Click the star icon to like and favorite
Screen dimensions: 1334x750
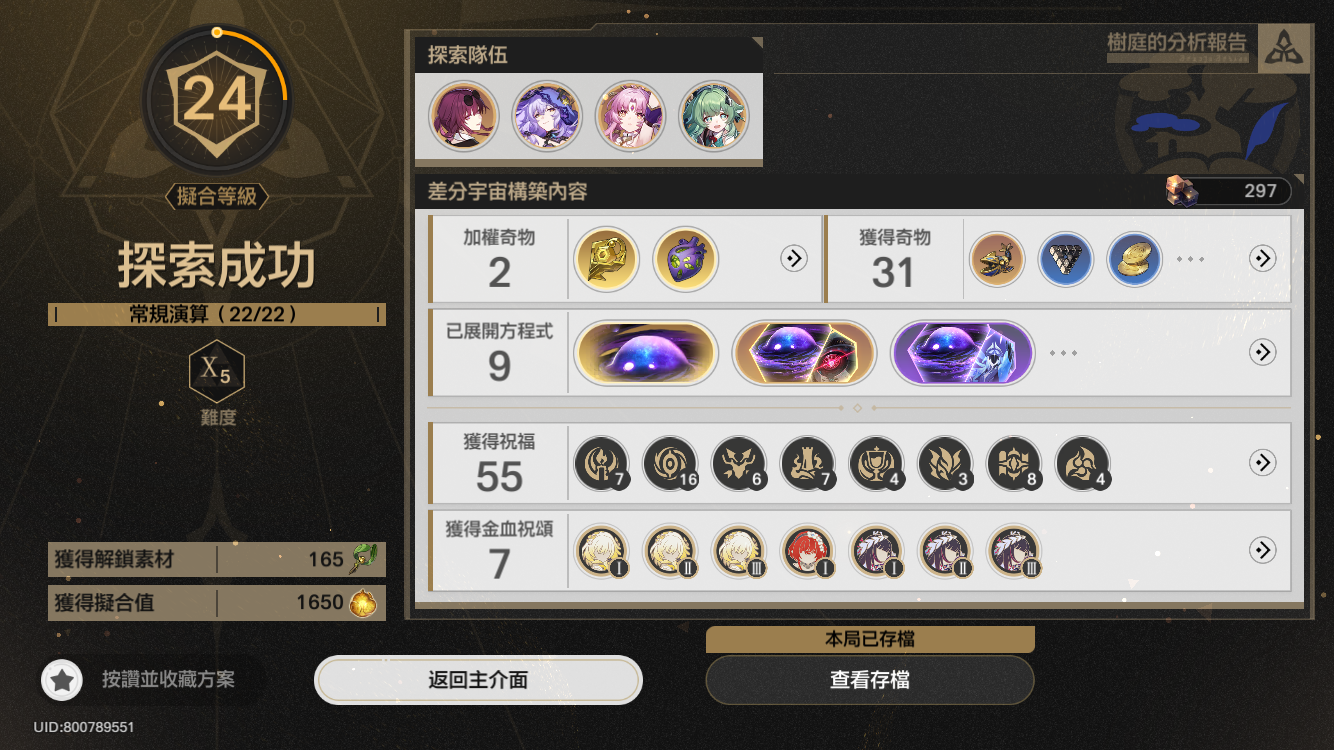[62, 681]
